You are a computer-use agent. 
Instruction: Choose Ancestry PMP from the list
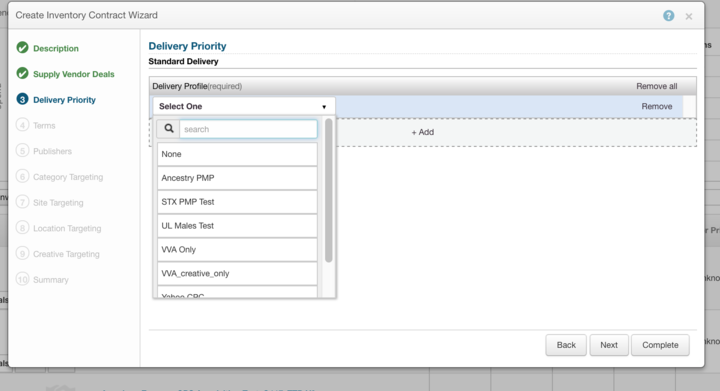(x=237, y=178)
